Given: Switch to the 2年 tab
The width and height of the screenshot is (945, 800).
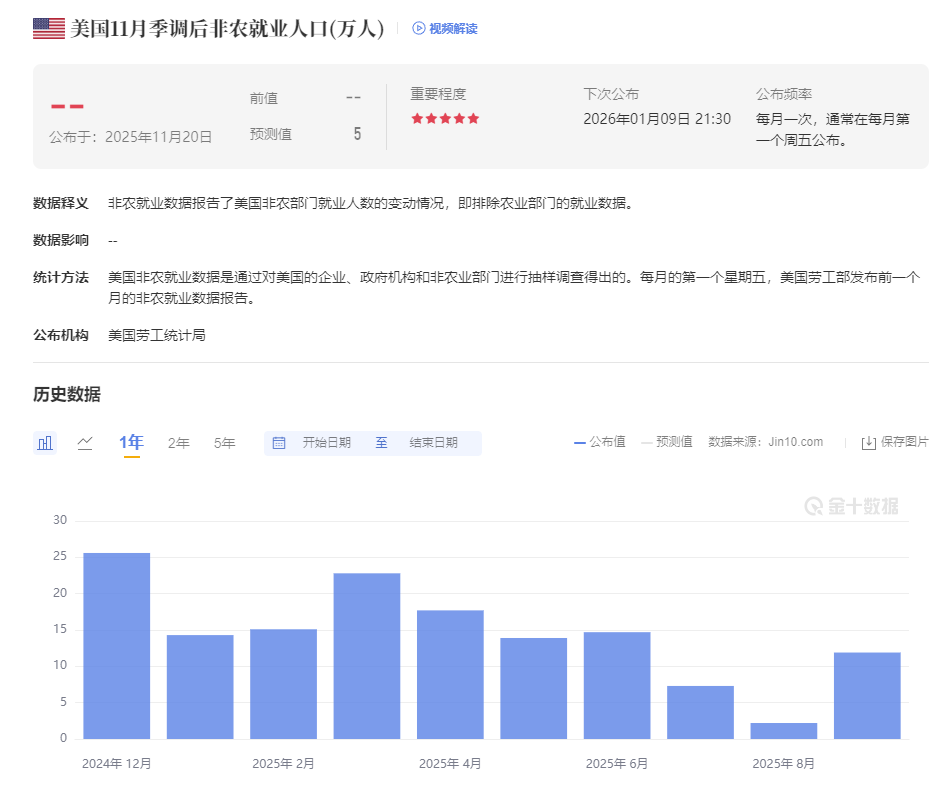Looking at the screenshot, I should (177, 441).
